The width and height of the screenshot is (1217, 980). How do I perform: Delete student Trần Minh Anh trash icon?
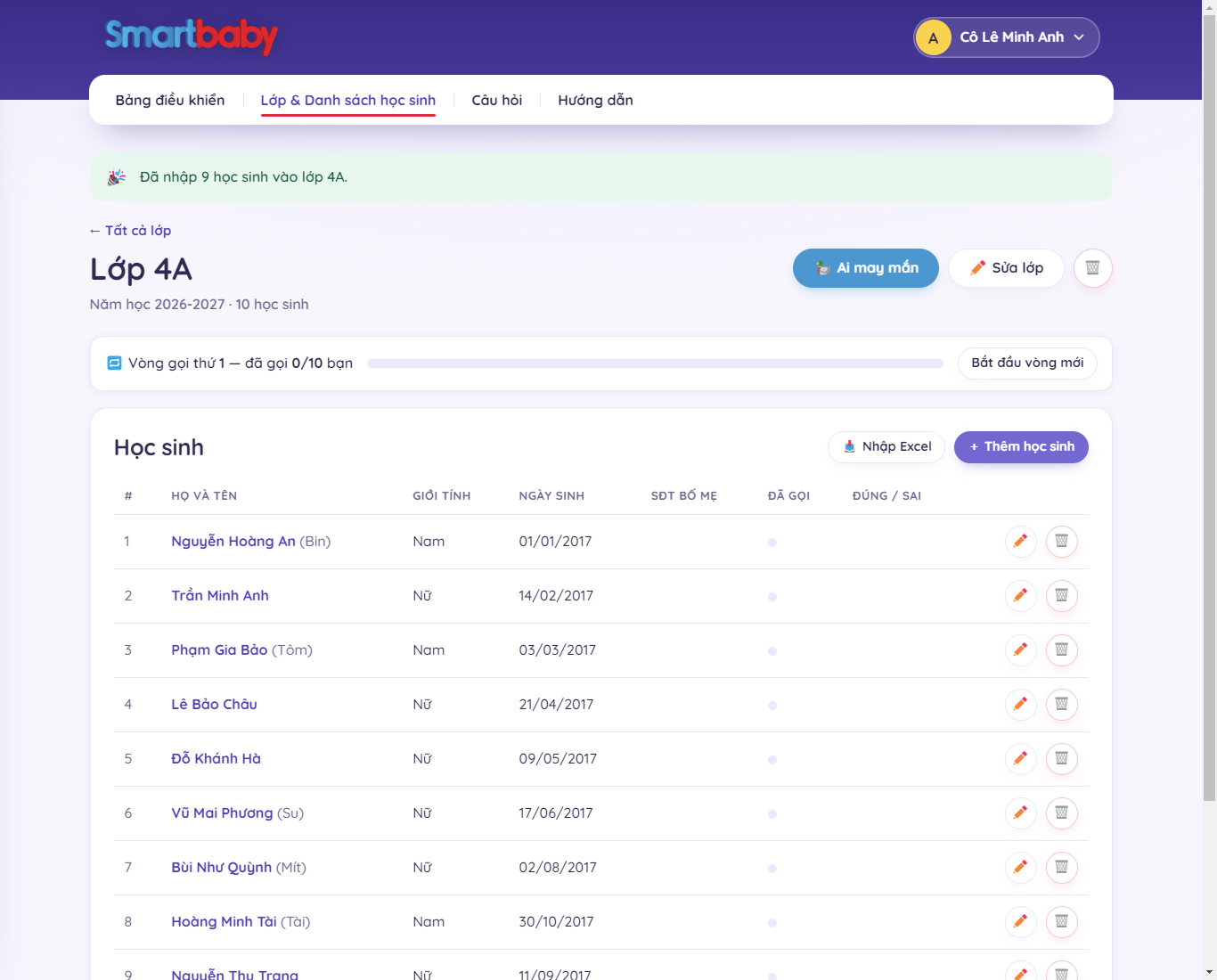[x=1061, y=596]
